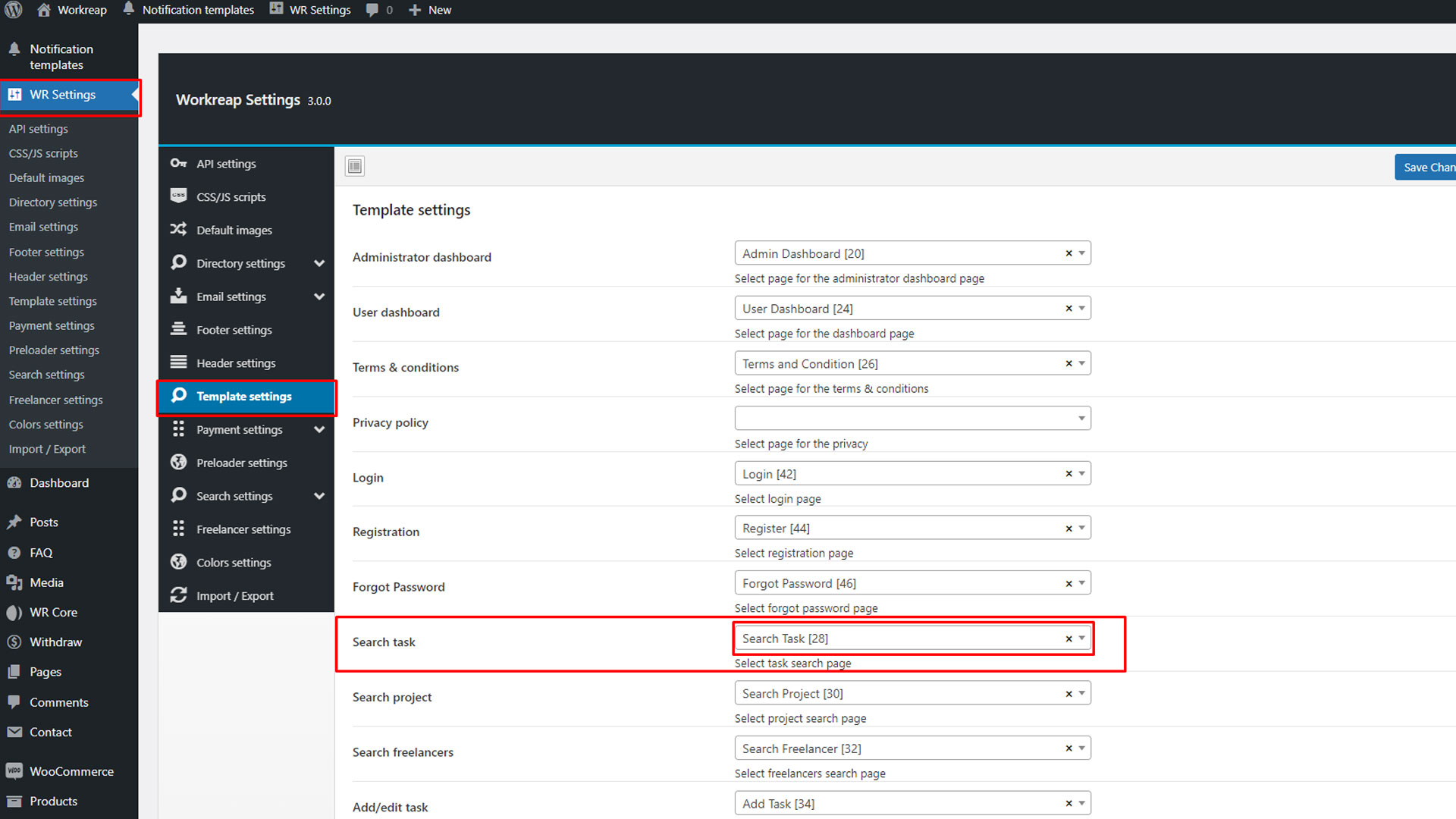1456x819 pixels.
Task: Click the shuffle icon beside Default images
Action: (178, 230)
